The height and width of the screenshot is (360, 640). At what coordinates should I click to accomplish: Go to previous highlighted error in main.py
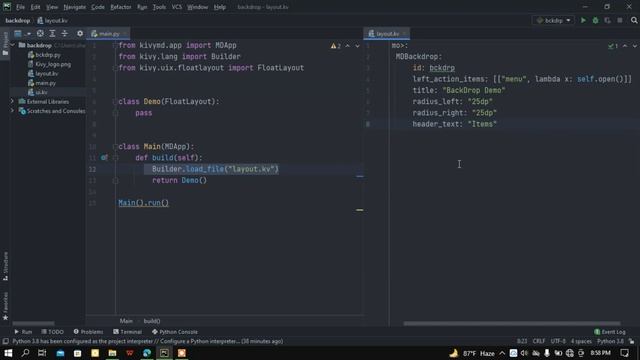pos(348,46)
